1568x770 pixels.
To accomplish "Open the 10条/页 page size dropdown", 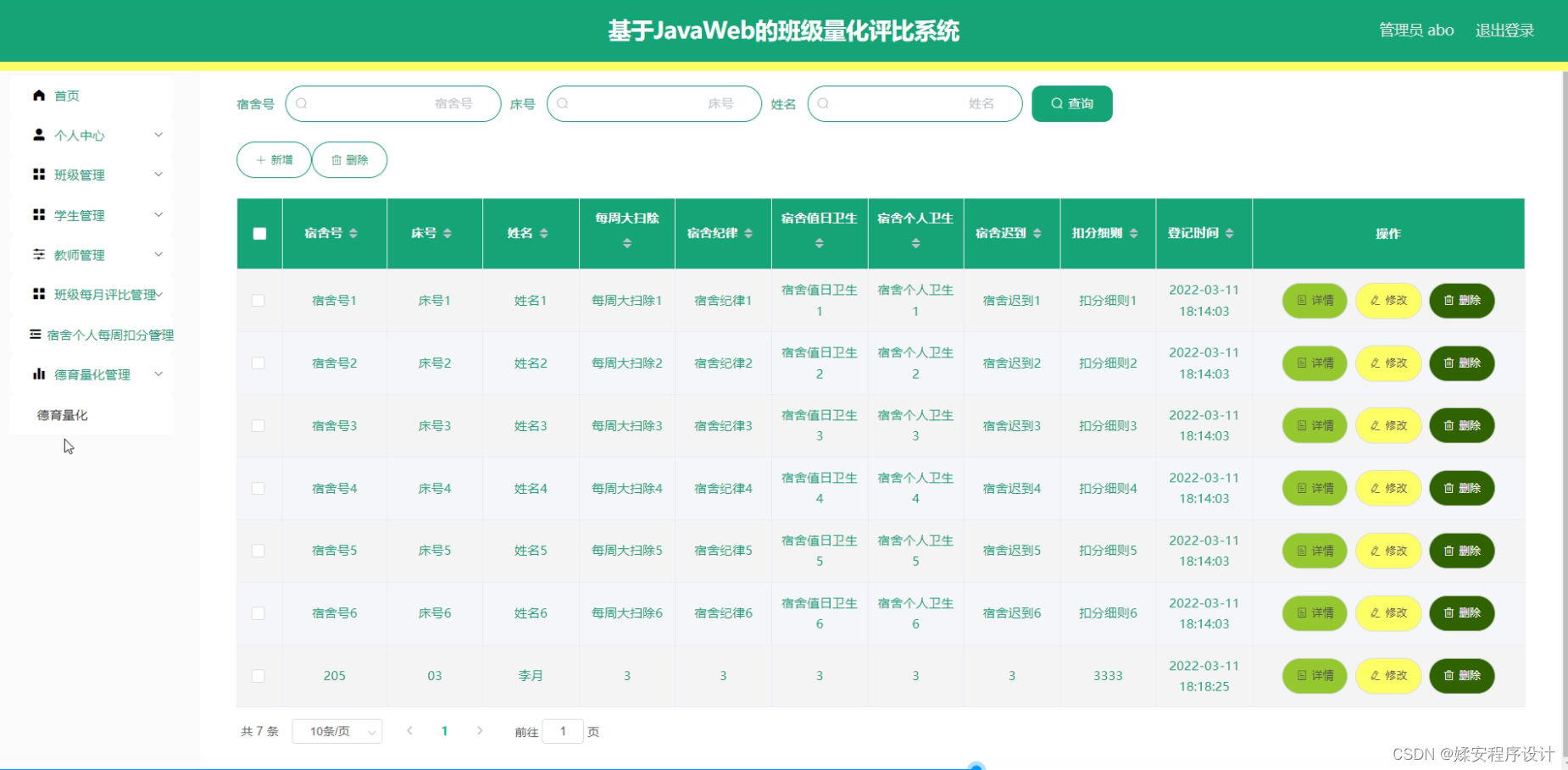I will 336,730.
